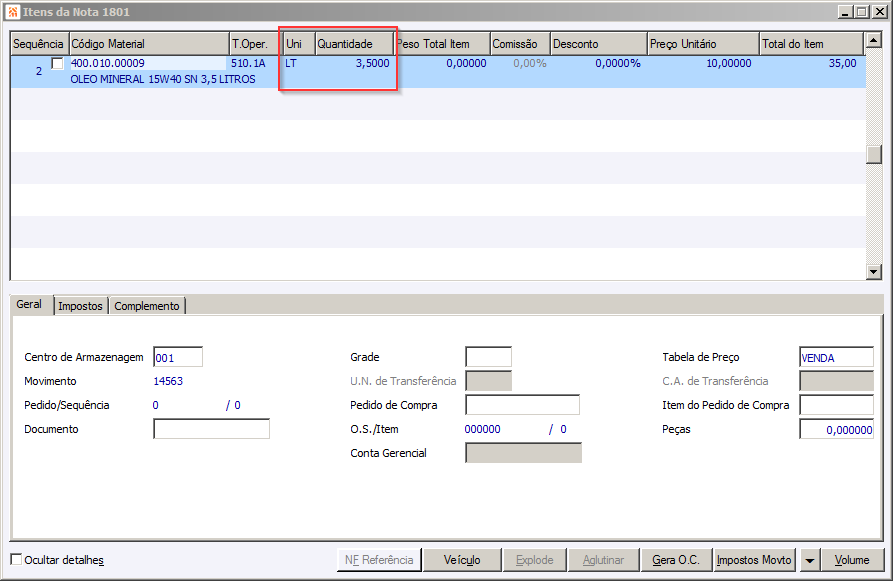893x581 pixels.
Task: Click the discount value 0,0000%
Action: (x=618, y=63)
